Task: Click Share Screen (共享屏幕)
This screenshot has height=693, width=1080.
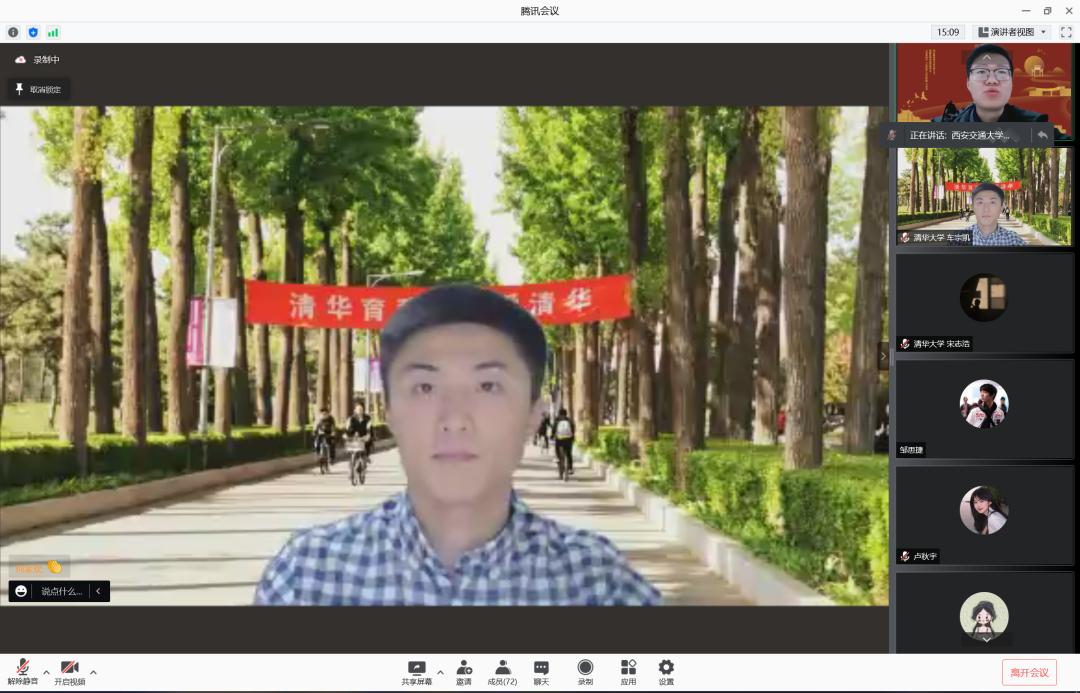Action: pyautogui.click(x=417, y=671)
